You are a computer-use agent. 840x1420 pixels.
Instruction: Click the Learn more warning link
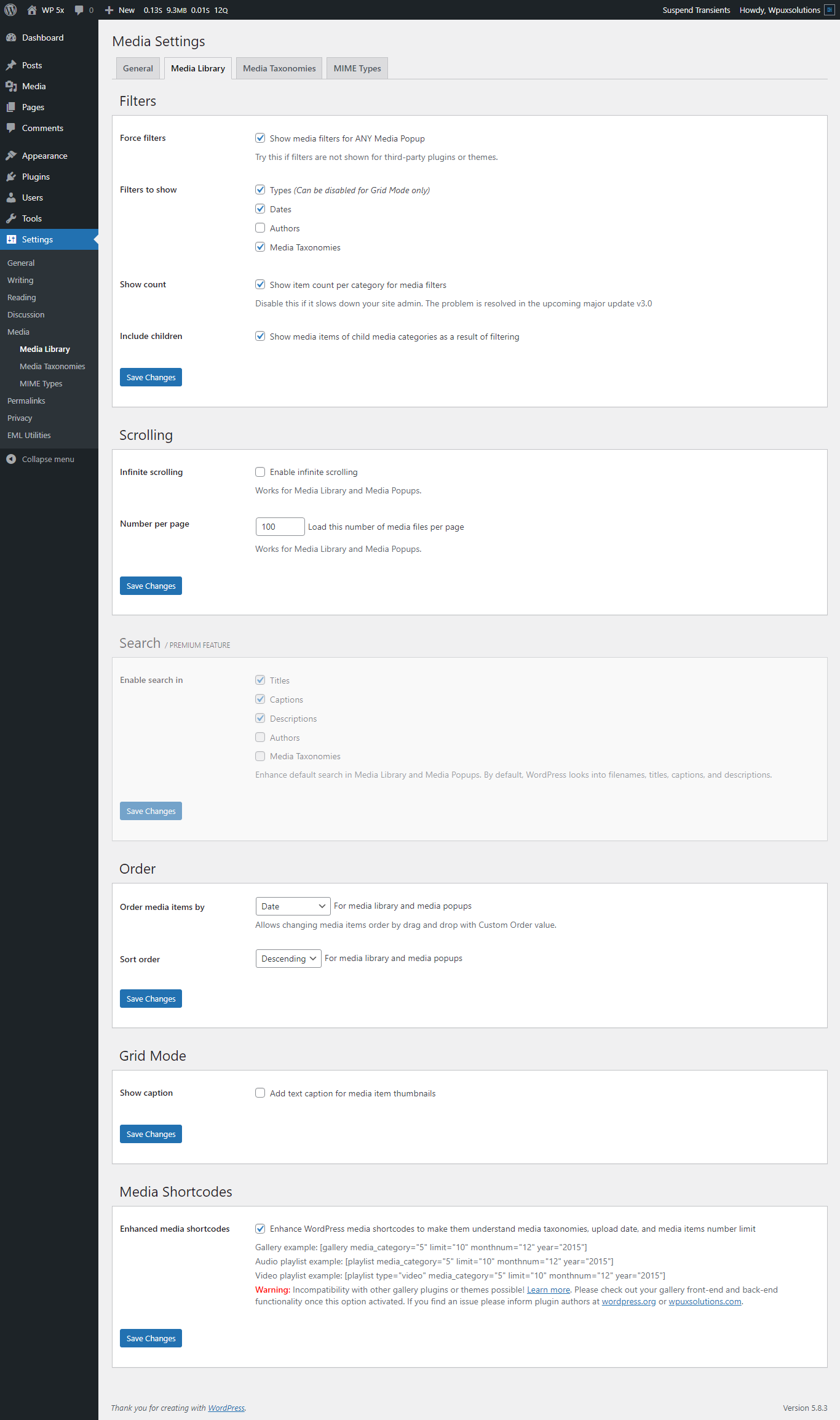point(549,1290)
